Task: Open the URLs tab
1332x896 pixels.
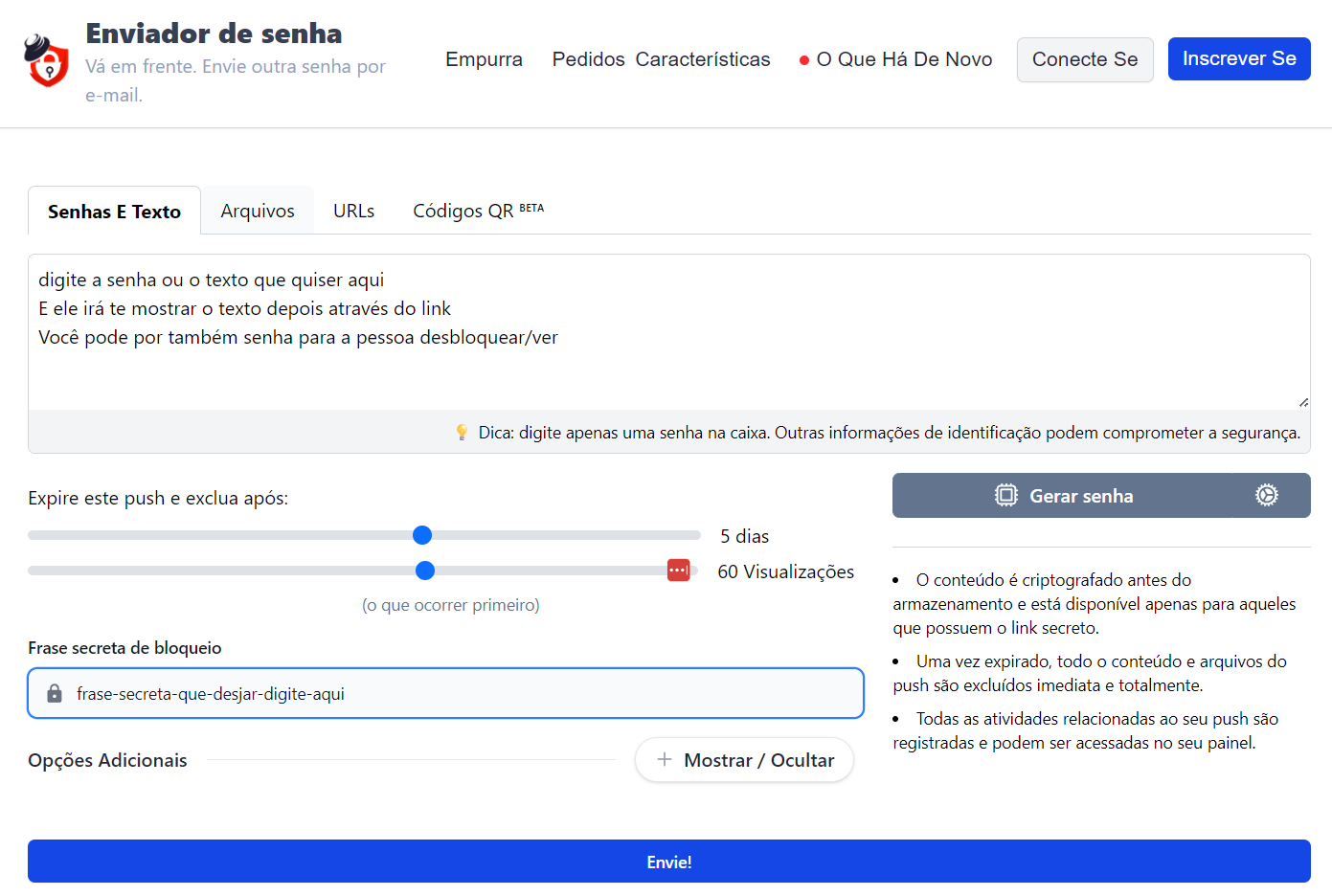Action: (353, 210)
